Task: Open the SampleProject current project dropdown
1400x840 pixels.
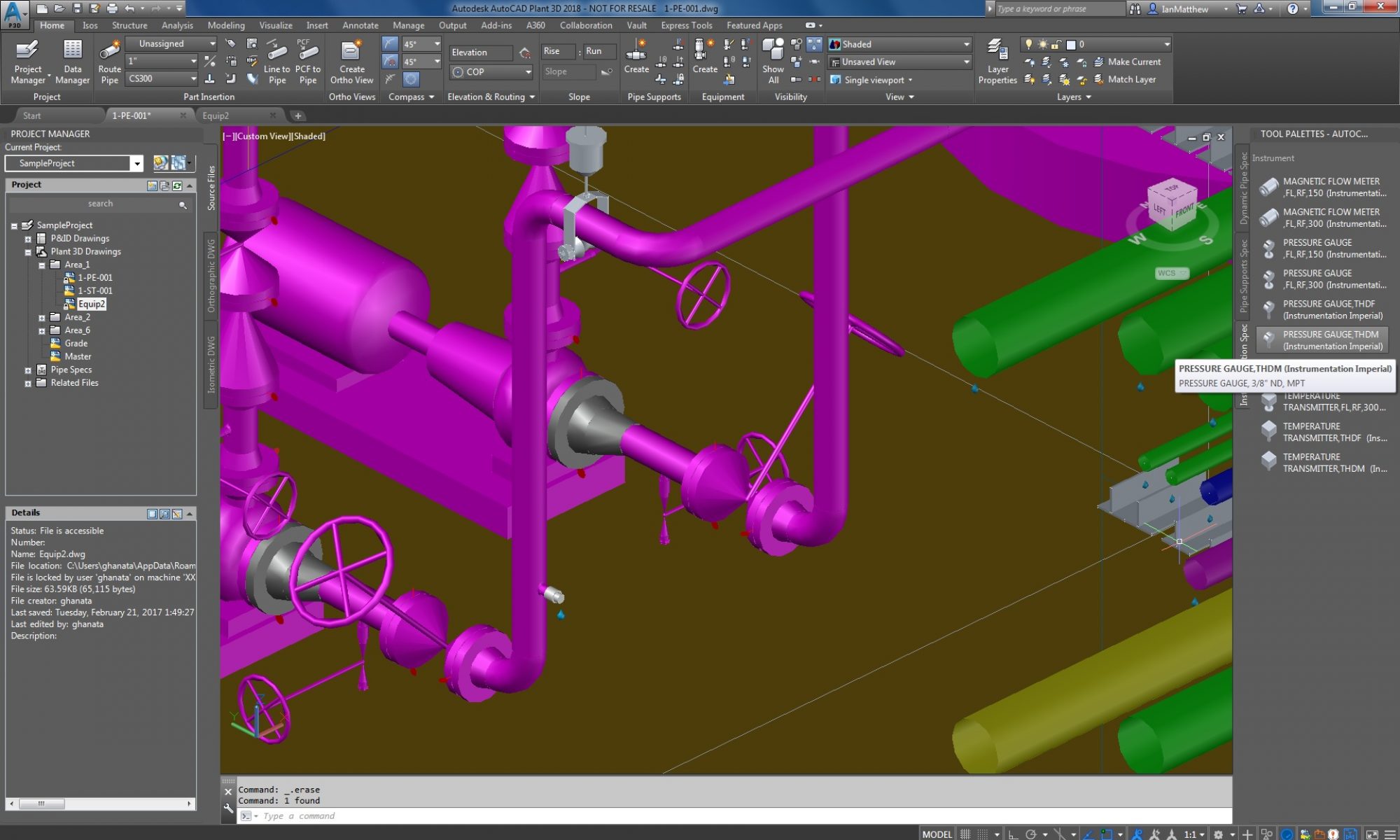Action: (x=74, y=163)
